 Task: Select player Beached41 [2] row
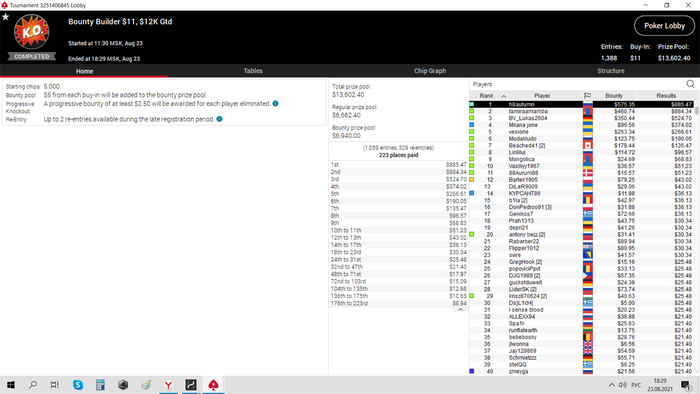click(582, 145)
